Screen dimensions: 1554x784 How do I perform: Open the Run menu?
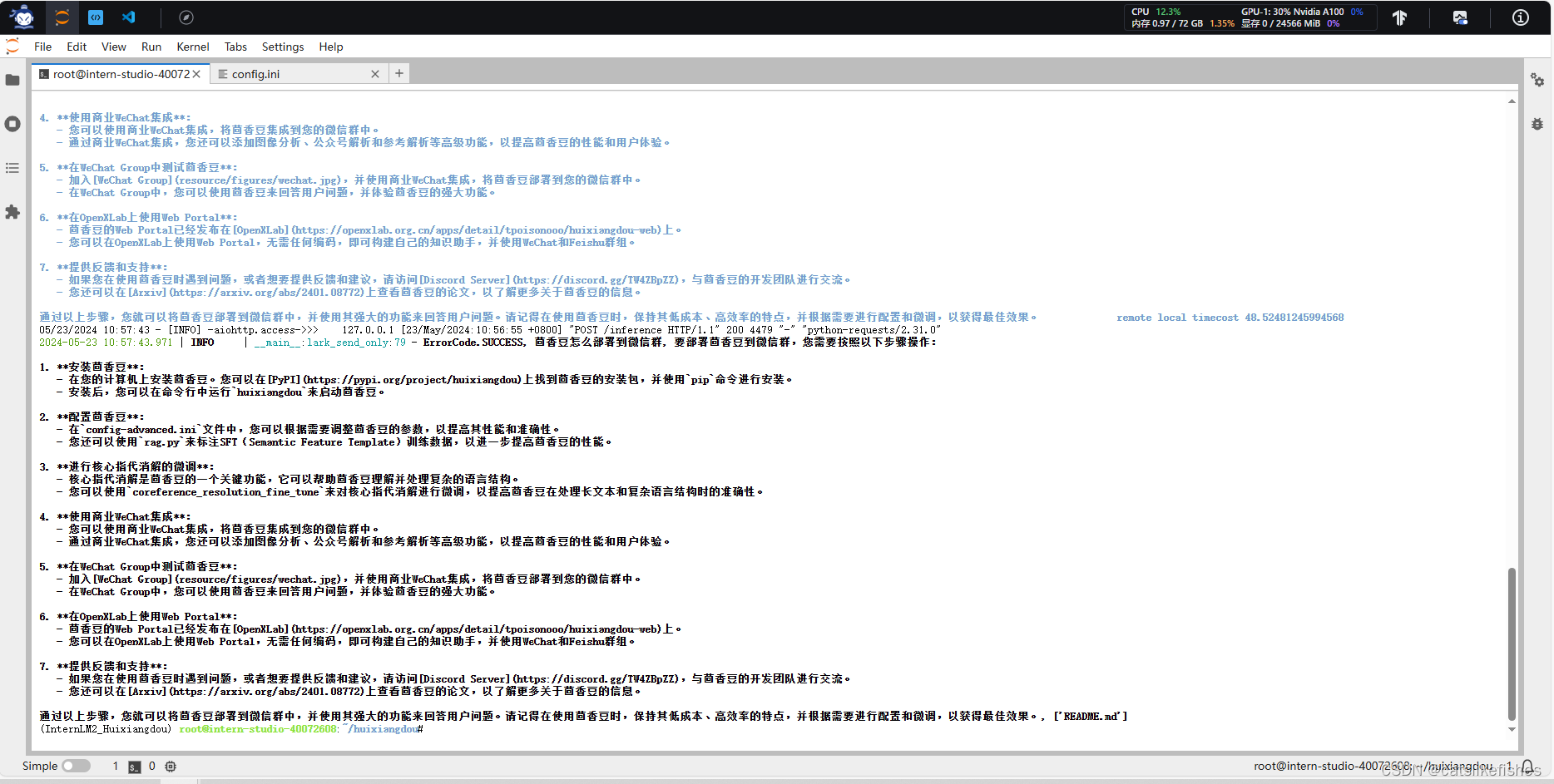point(151,47)
